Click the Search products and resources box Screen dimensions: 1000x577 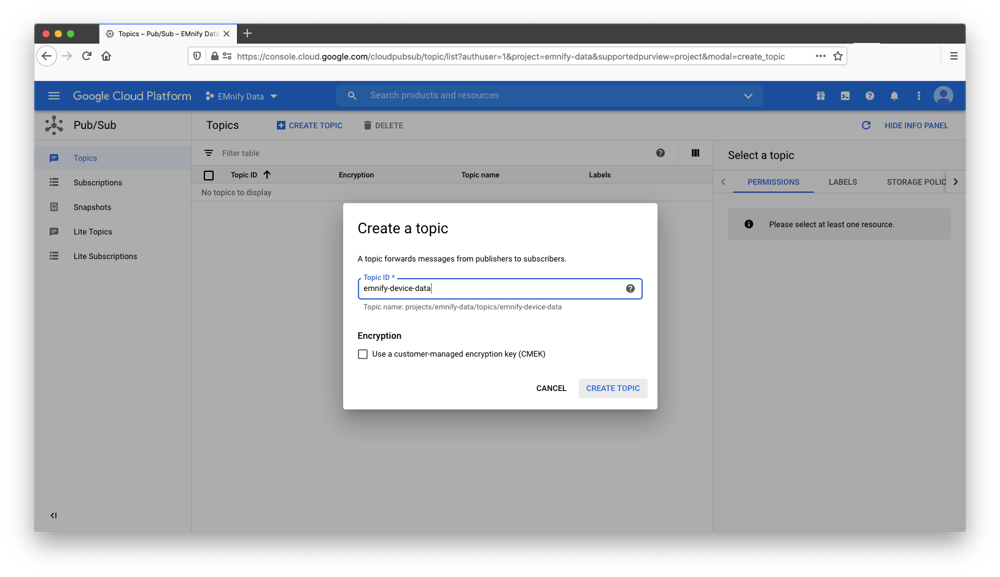tap(548, 96)
